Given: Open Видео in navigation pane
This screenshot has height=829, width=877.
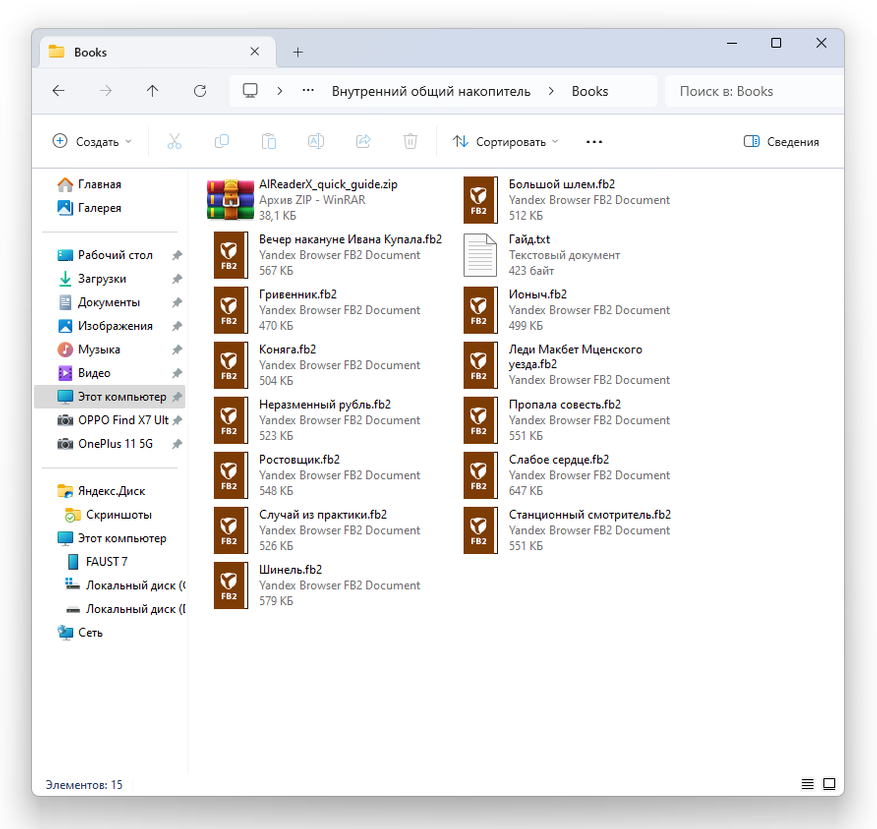Looking at the screenshot, I should [x=94, y=373].
